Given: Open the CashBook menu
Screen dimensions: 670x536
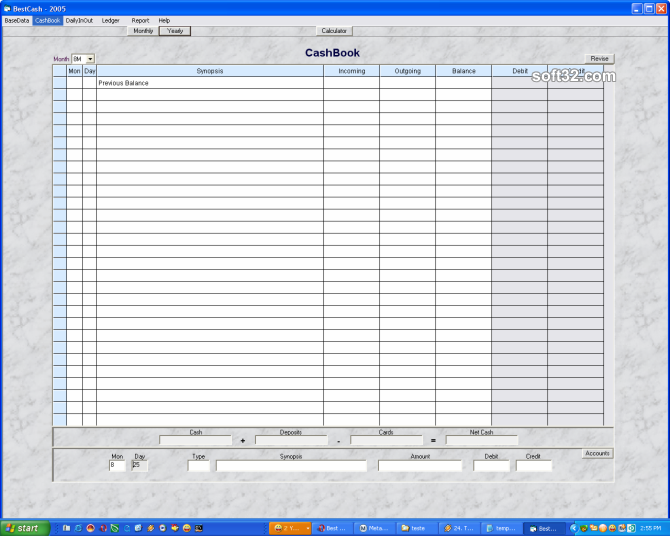Looking at the screenshot, I should pyautogui.click(x=47, y=21).
